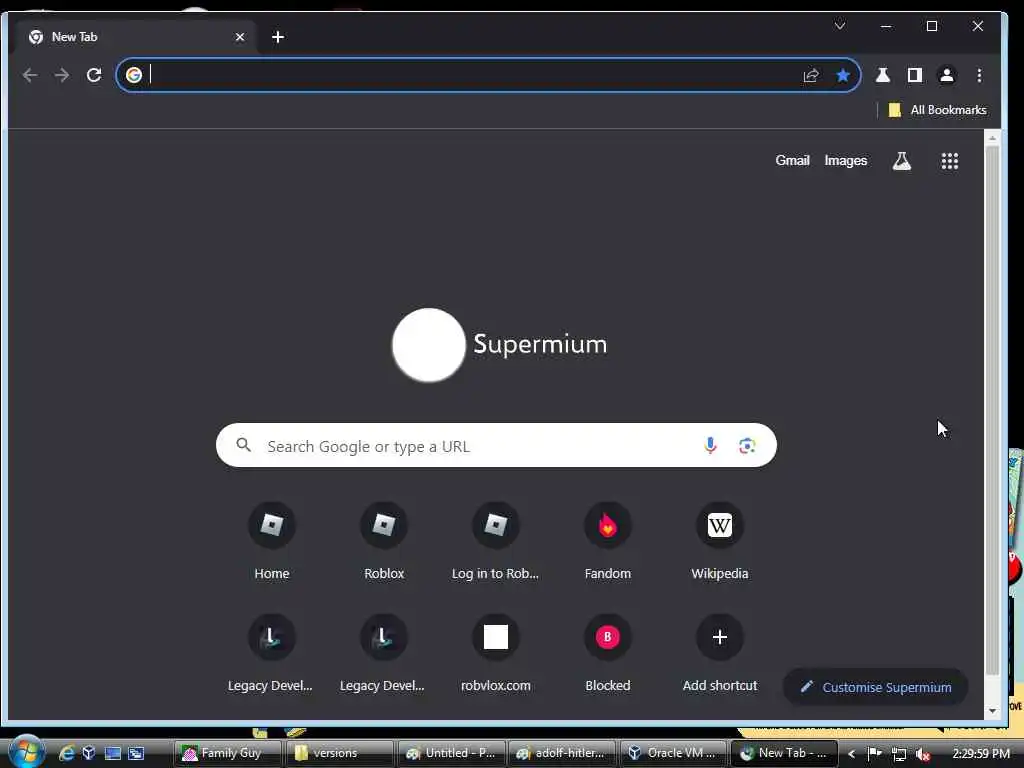Switch to Family Guy taskbar window
The height and width of the screenshot is (768, 1024).
coord(228,753)
